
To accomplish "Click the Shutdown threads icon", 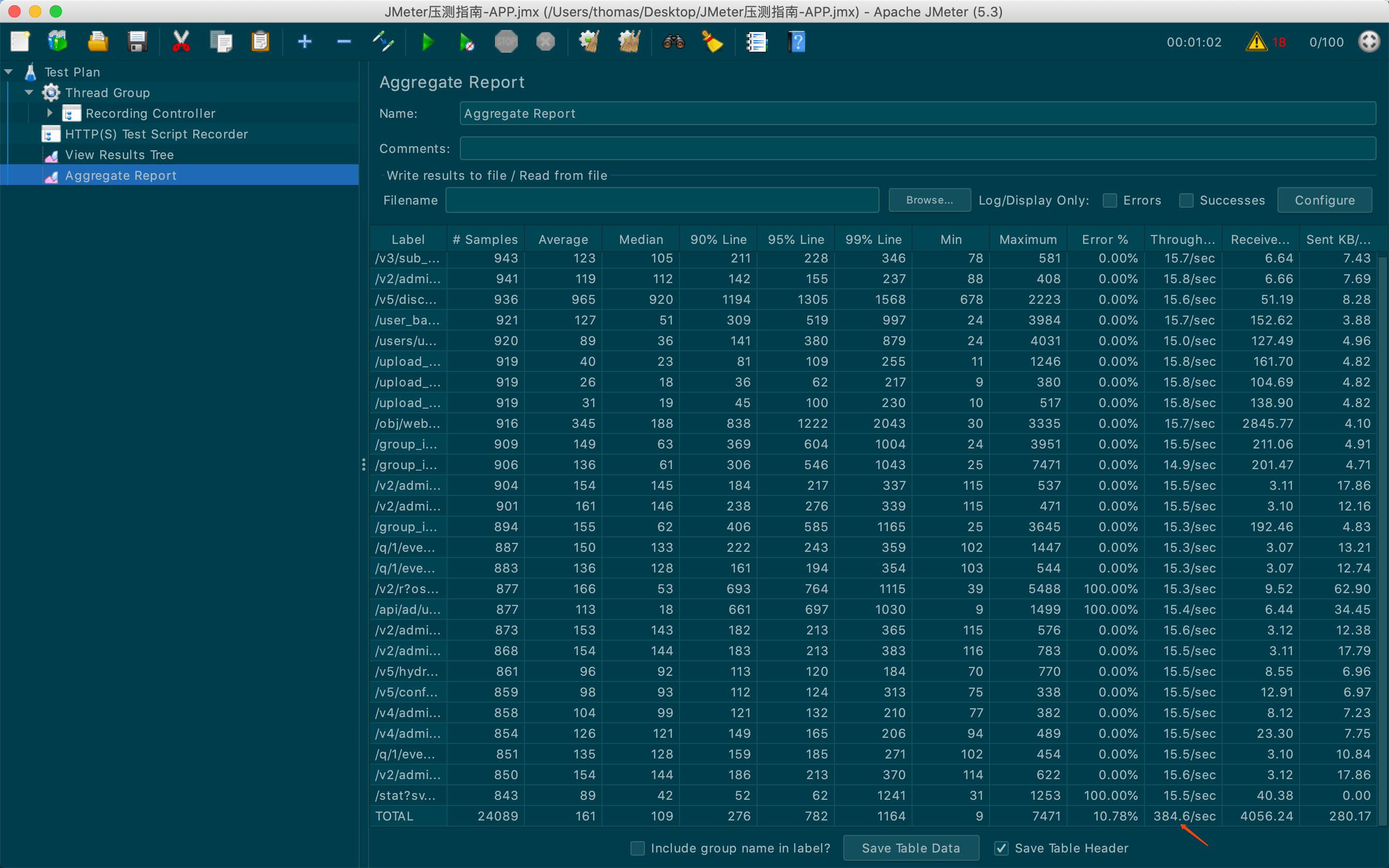I will (545, 42).
